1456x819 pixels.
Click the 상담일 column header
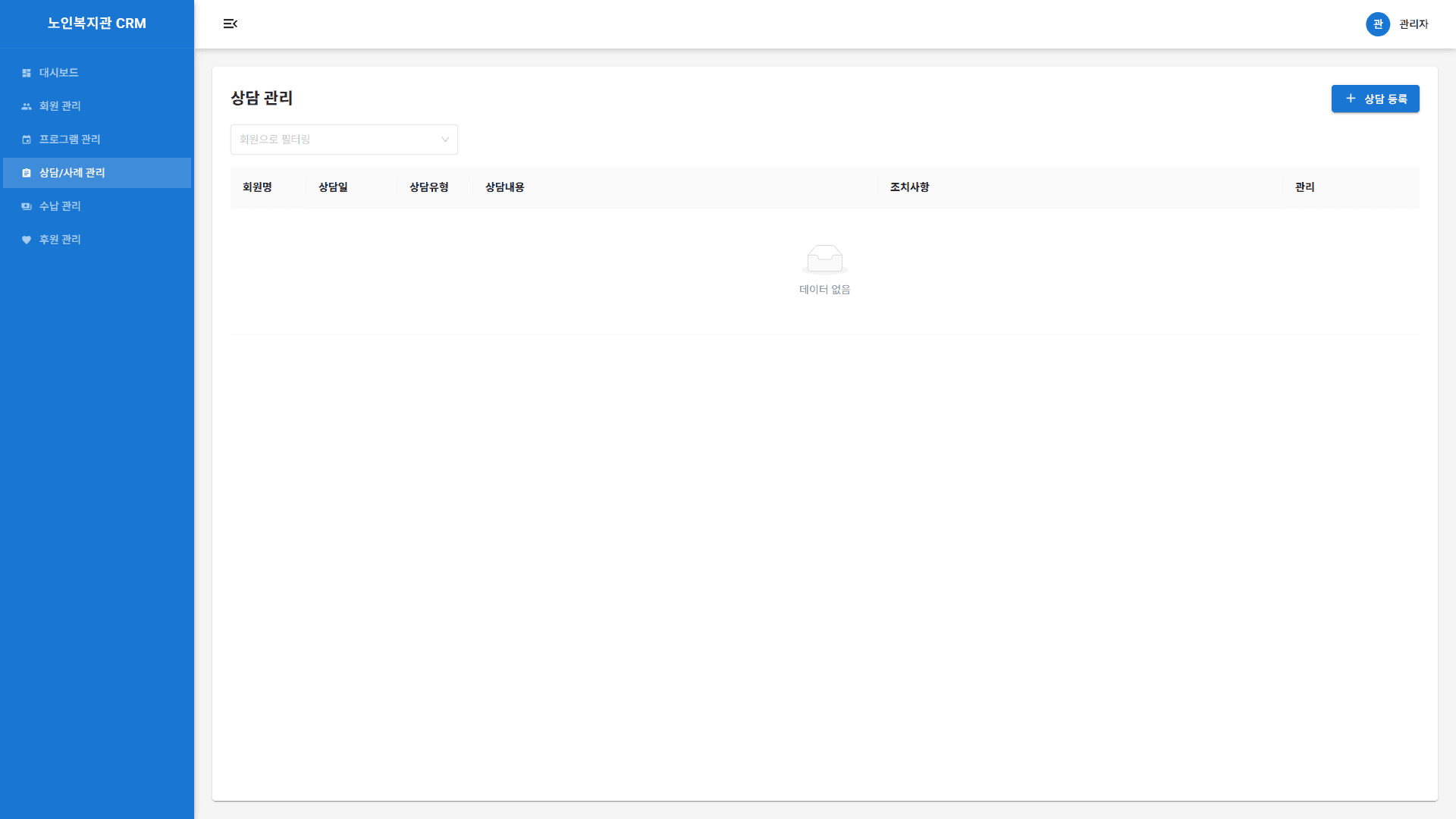point(333,187)
